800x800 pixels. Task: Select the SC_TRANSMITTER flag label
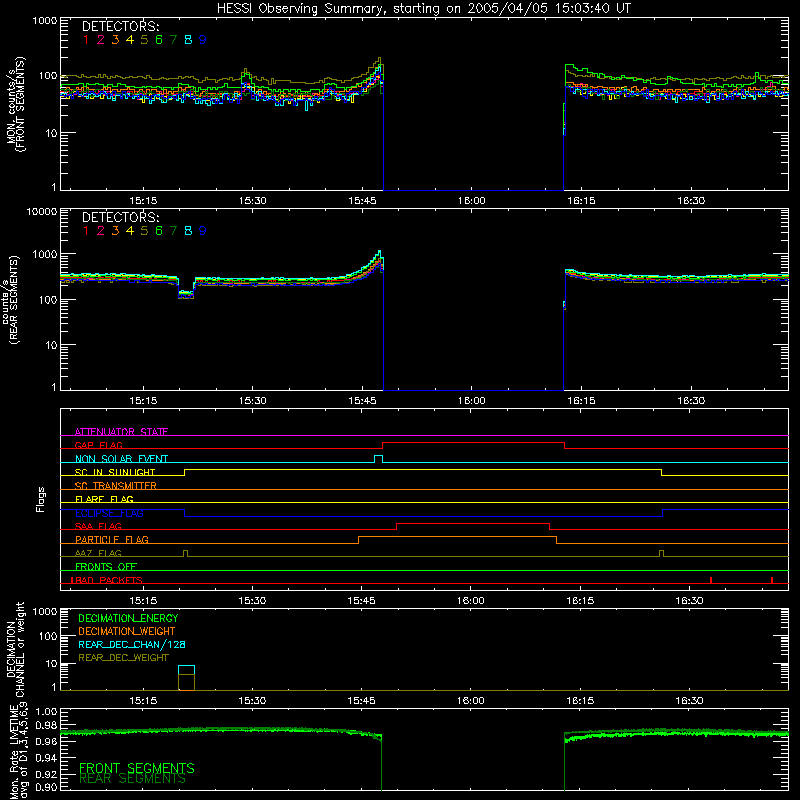[x=116, y=486]
